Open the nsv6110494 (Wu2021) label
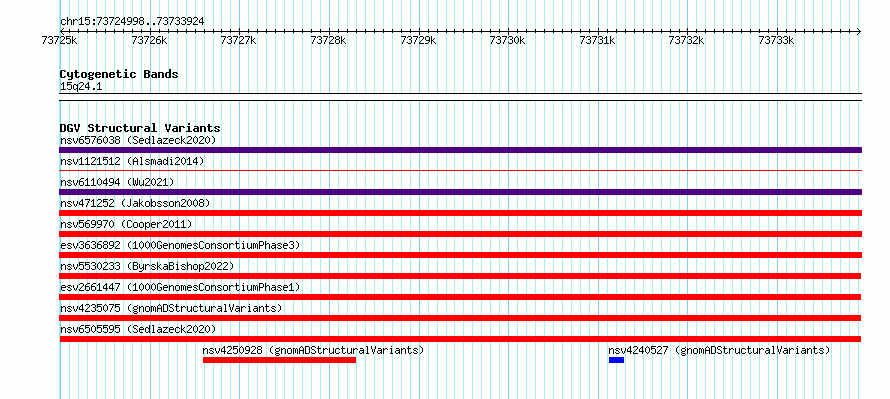 [x=117, y=182]
